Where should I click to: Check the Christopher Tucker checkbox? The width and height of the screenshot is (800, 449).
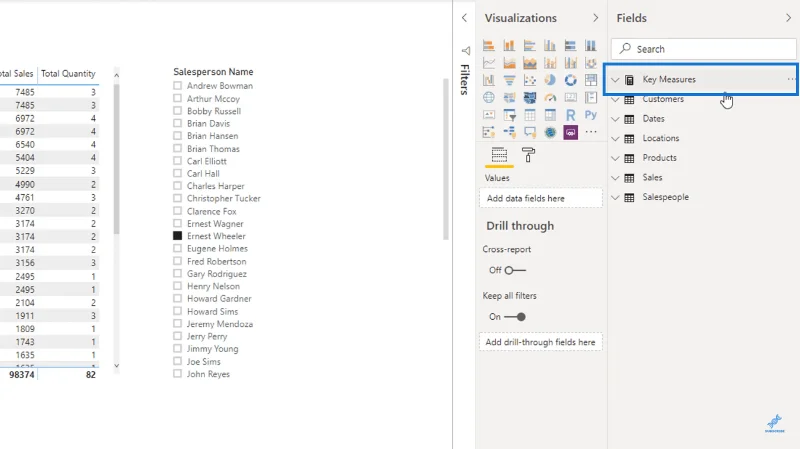177,198
